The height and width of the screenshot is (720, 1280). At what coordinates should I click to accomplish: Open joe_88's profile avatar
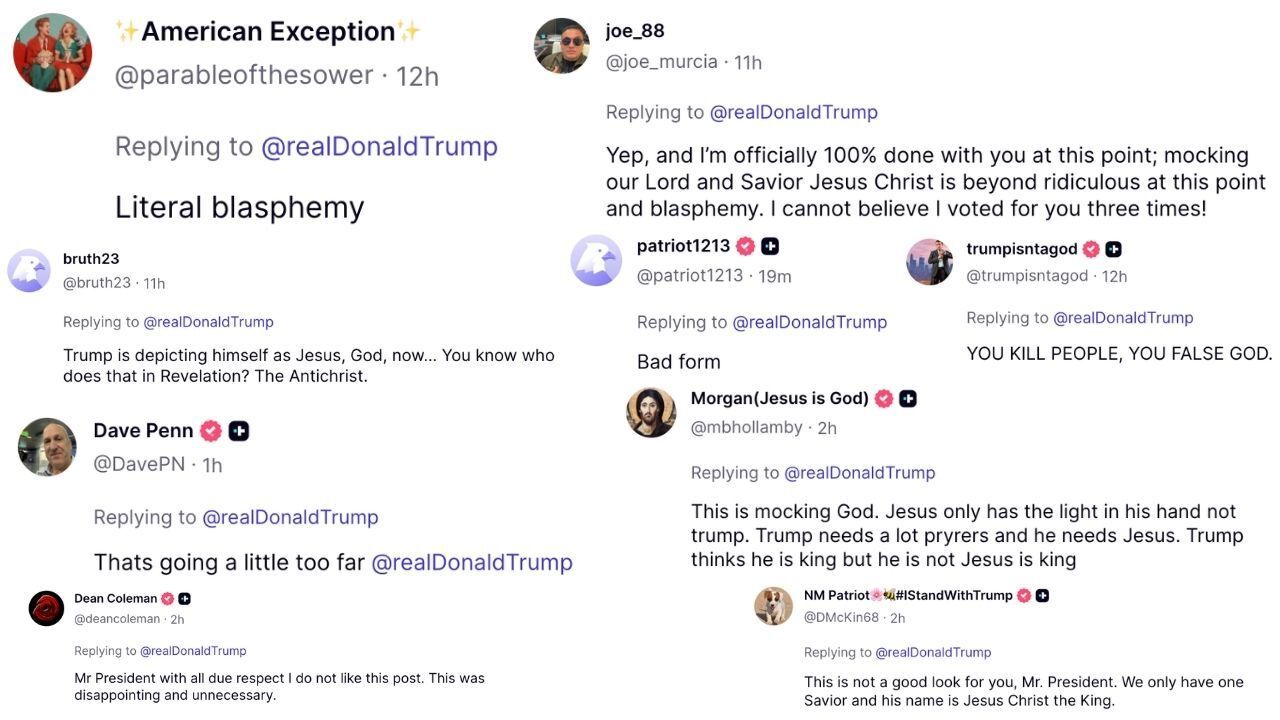pyautogui.click(x=562, y=45)
